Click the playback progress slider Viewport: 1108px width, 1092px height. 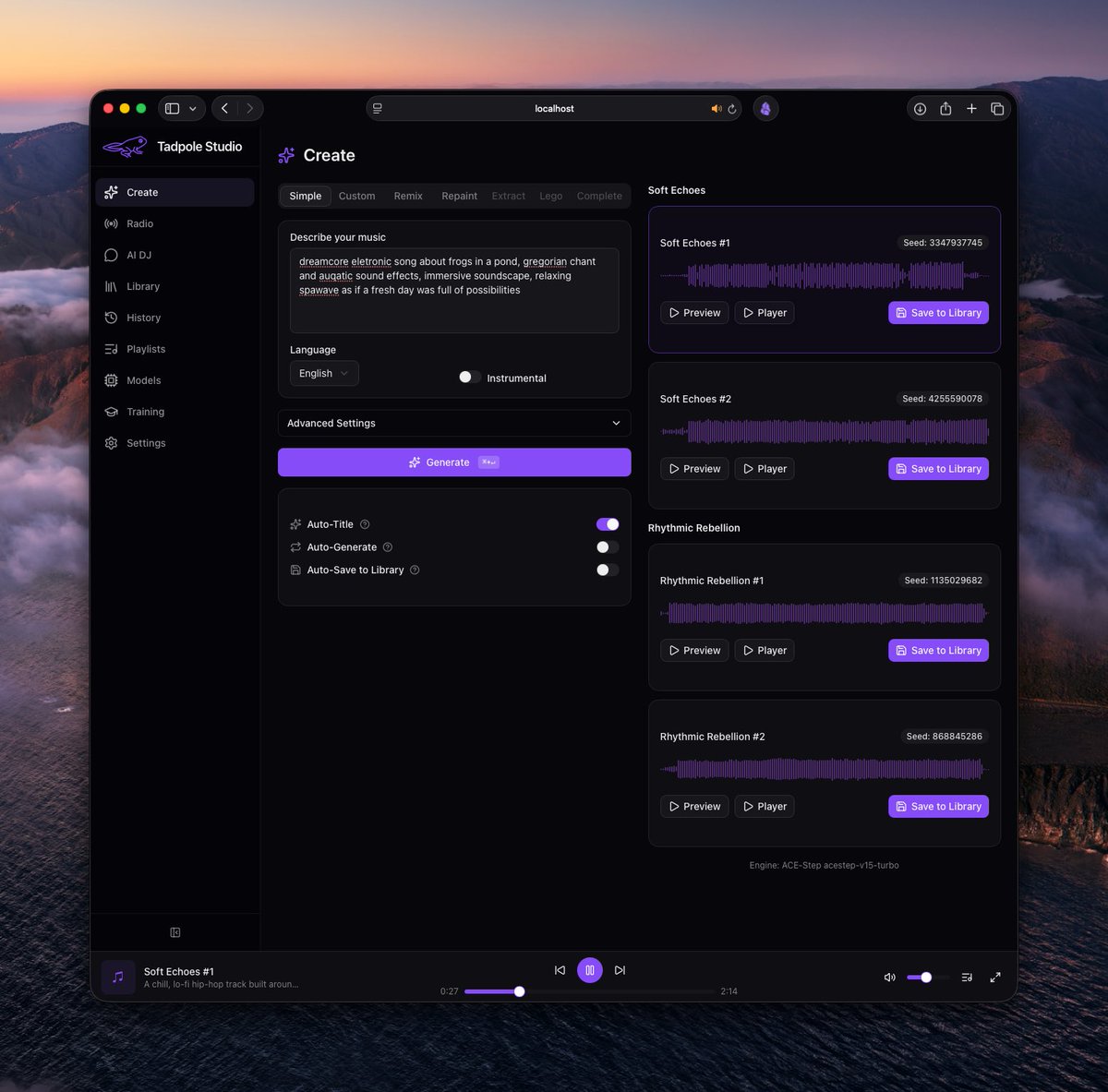[x=589, y=991]
